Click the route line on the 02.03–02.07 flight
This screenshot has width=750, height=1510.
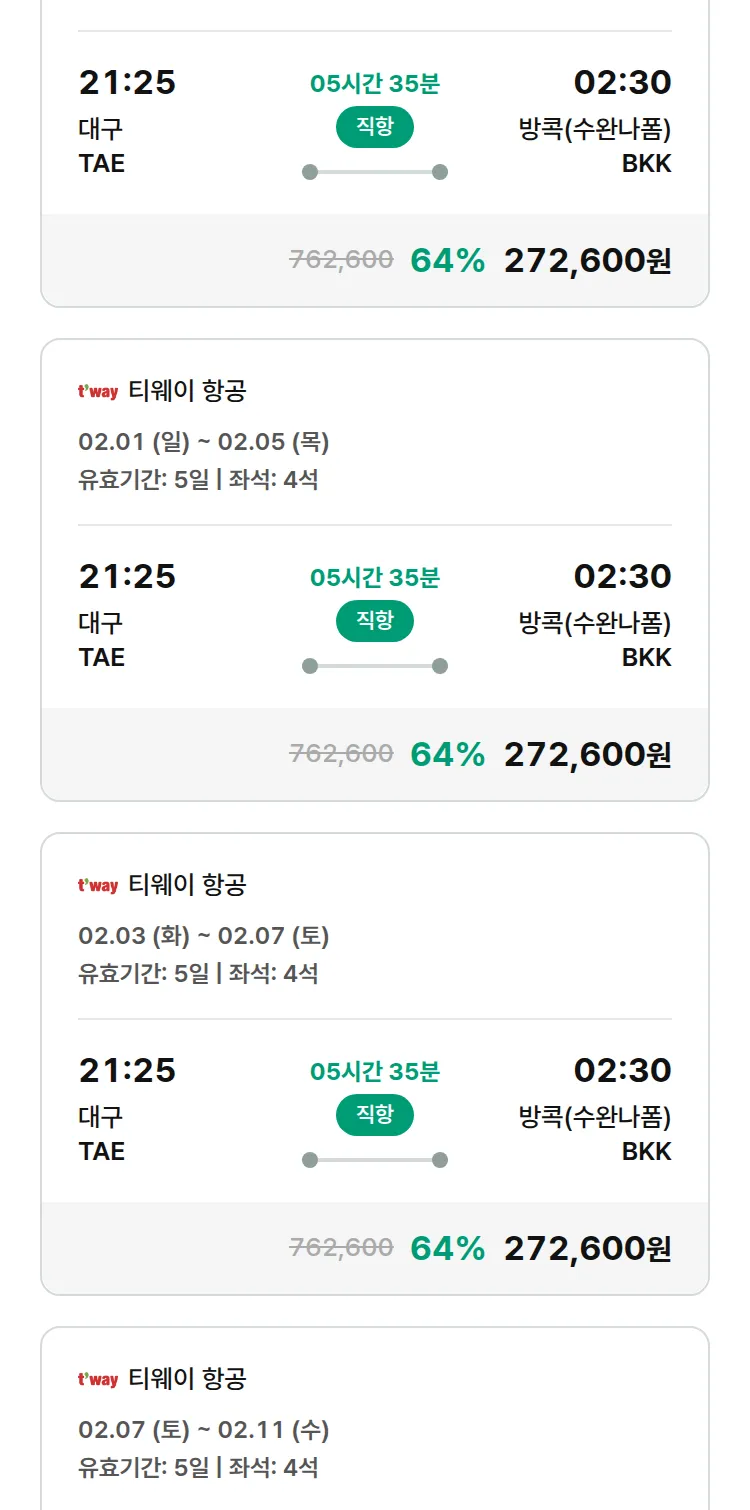tap(375, 1160)
